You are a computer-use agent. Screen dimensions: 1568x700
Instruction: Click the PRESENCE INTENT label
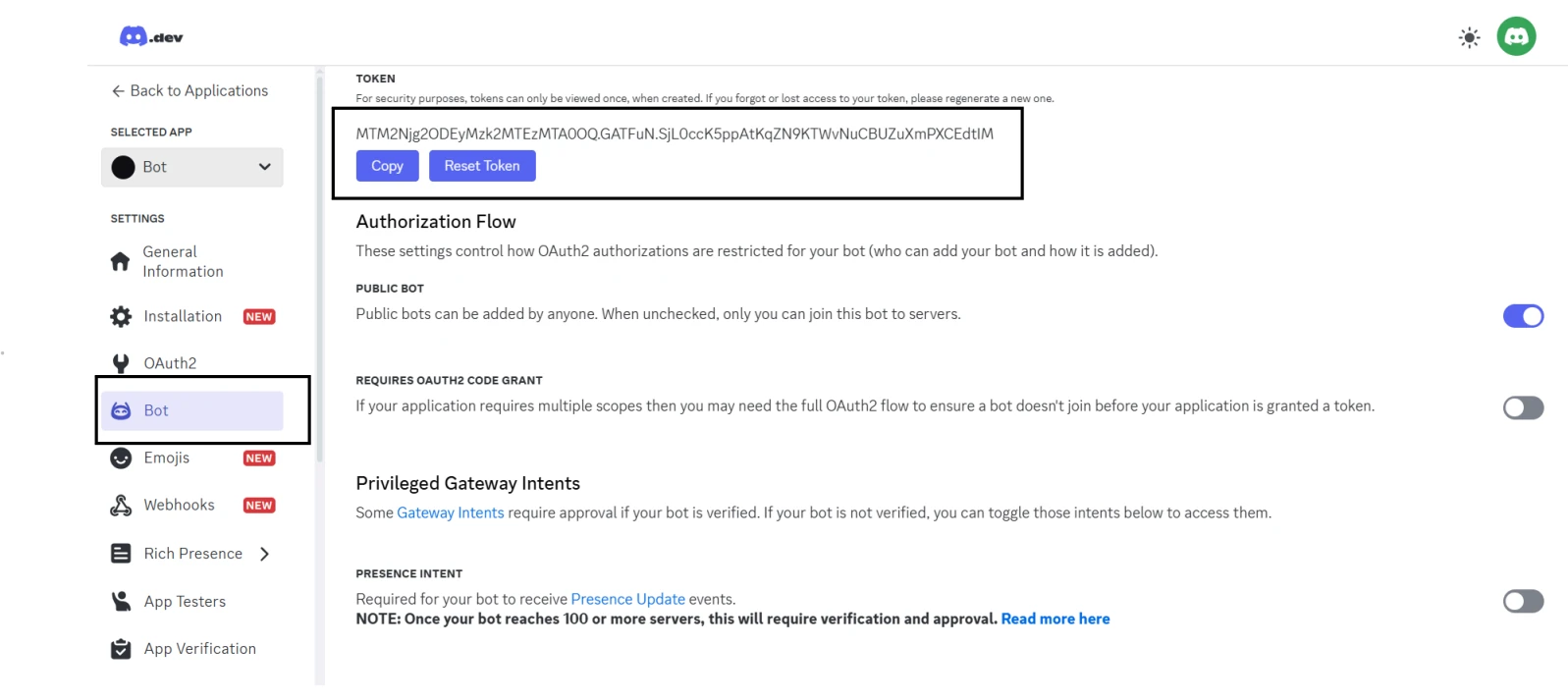coord(408,573)
